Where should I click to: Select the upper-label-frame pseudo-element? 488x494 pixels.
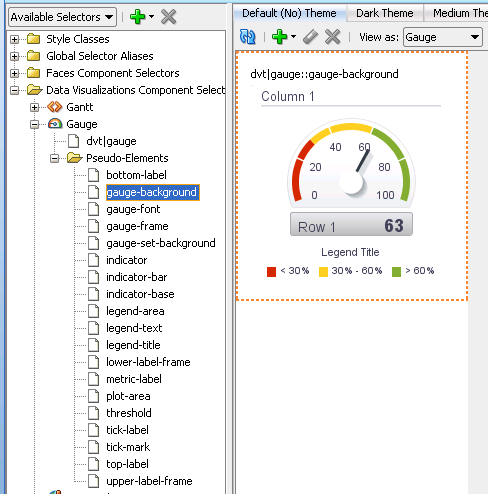(149, 481)
